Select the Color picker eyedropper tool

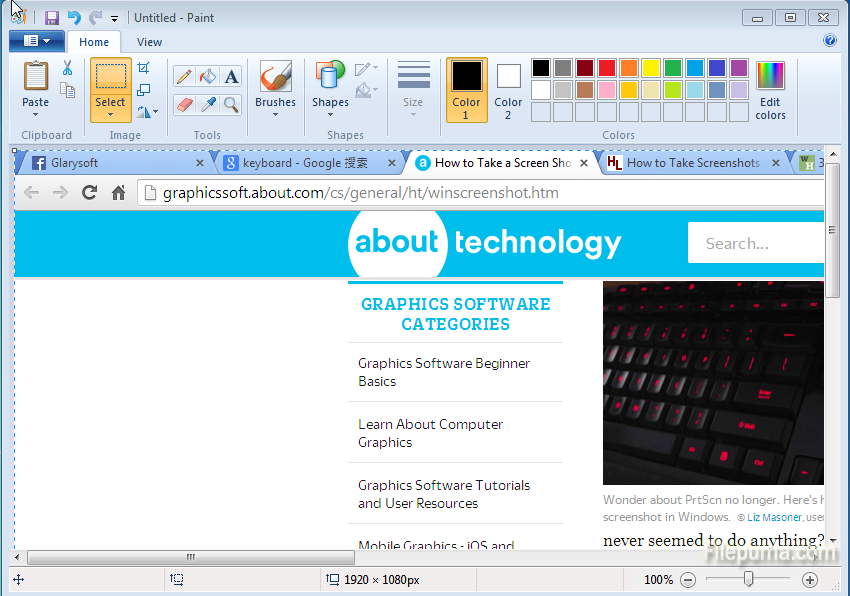pos(208,104)
